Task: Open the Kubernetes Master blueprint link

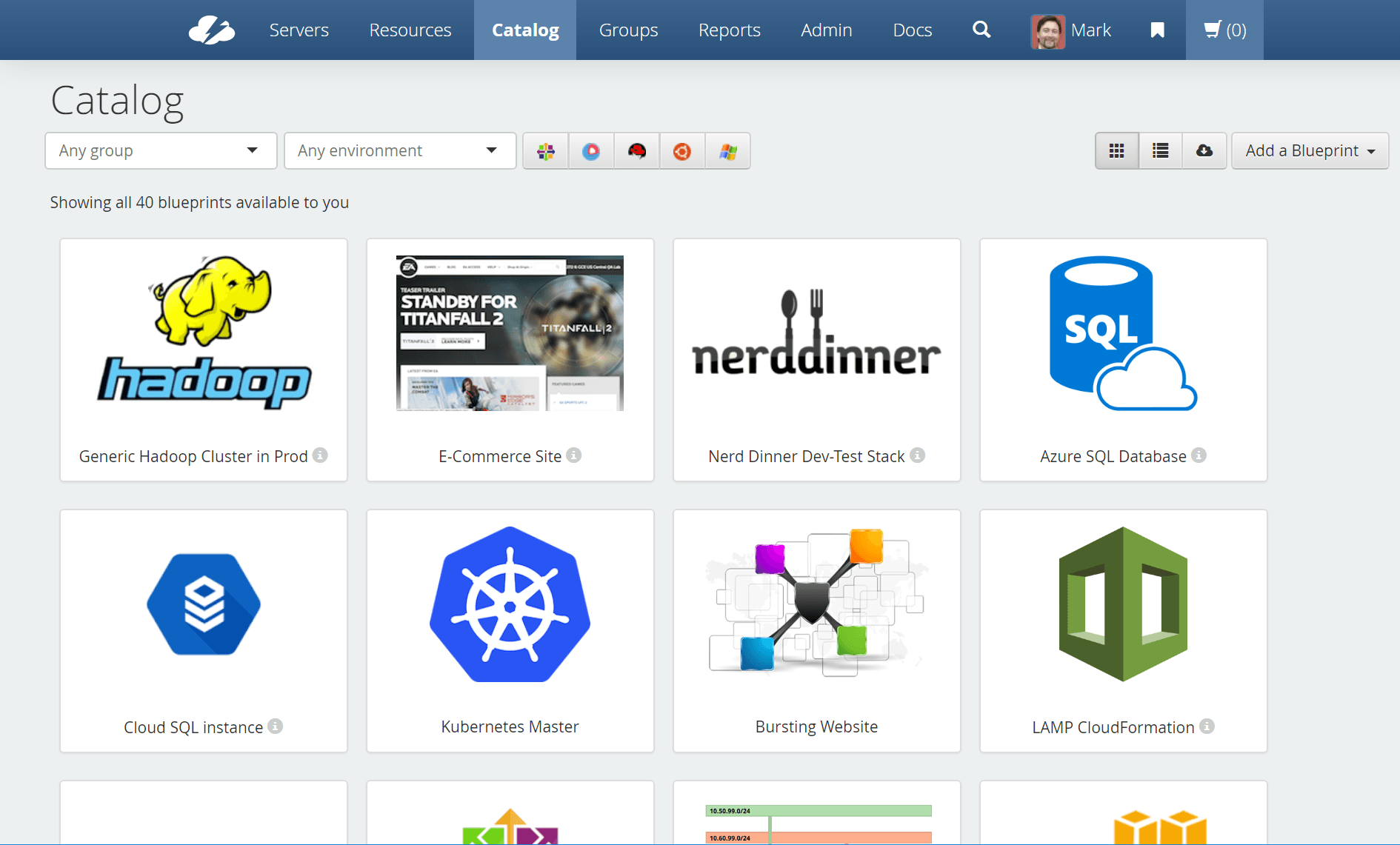Action: click(x=510, y=727)
